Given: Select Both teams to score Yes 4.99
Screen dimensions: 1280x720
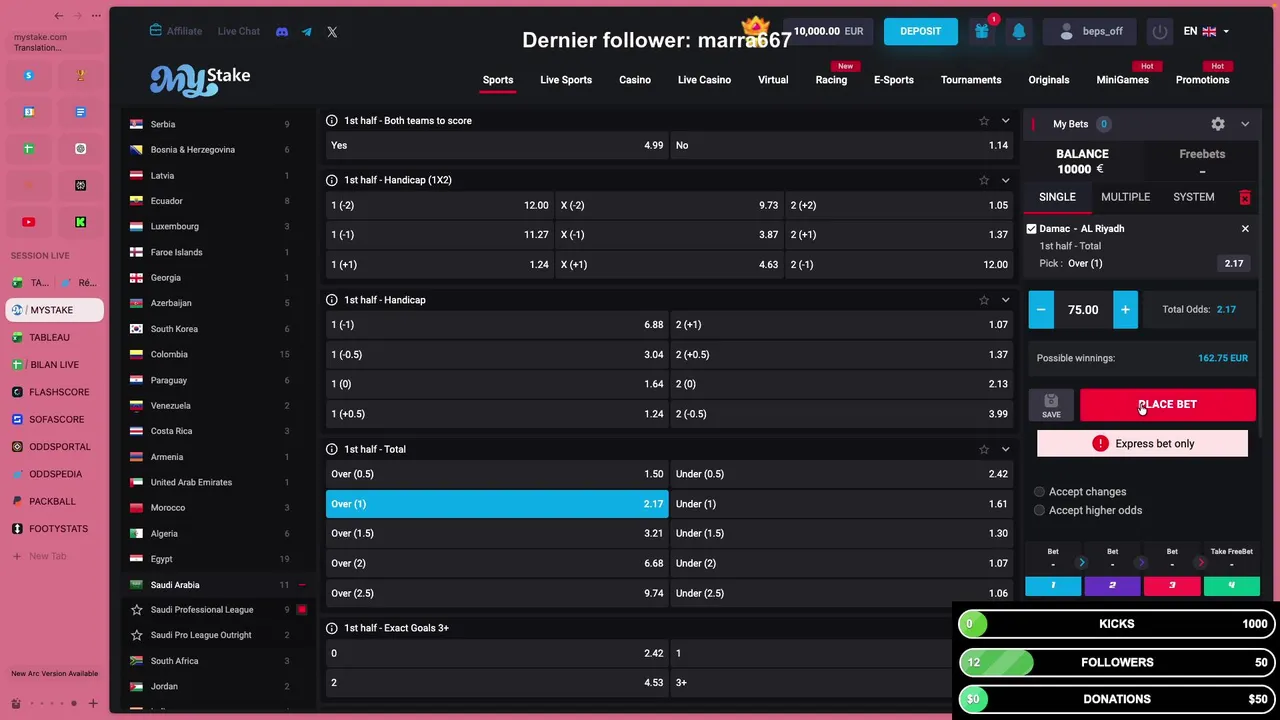Looking at the screenshot, I should tap(497, 145).
